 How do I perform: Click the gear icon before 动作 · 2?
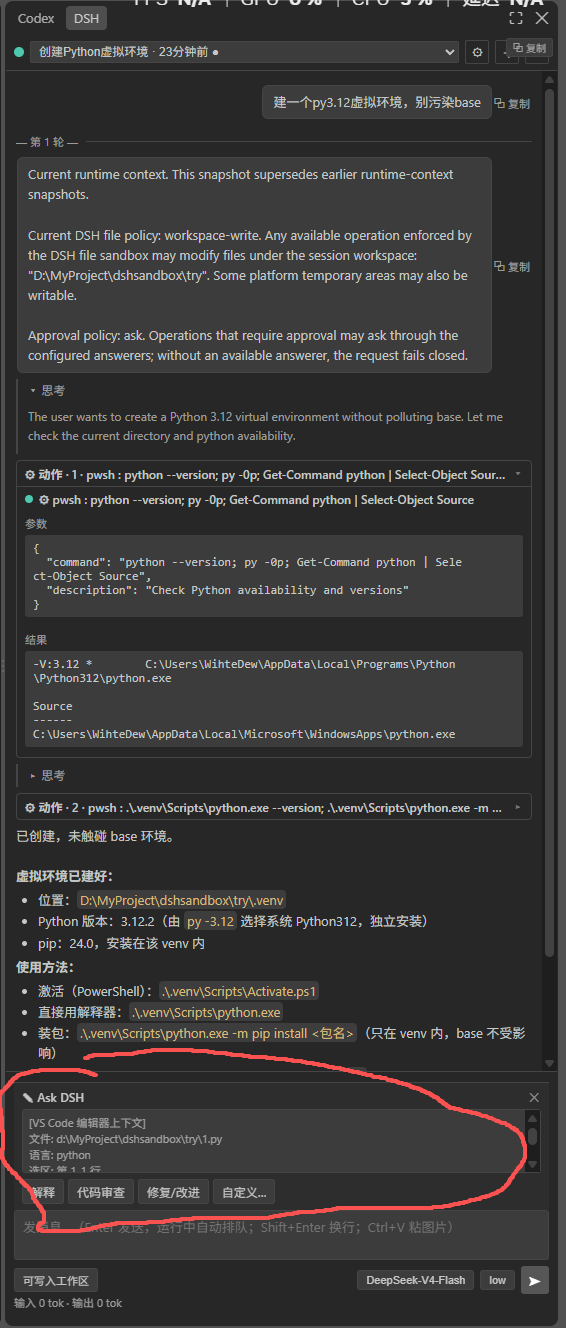tap(30, 806)
